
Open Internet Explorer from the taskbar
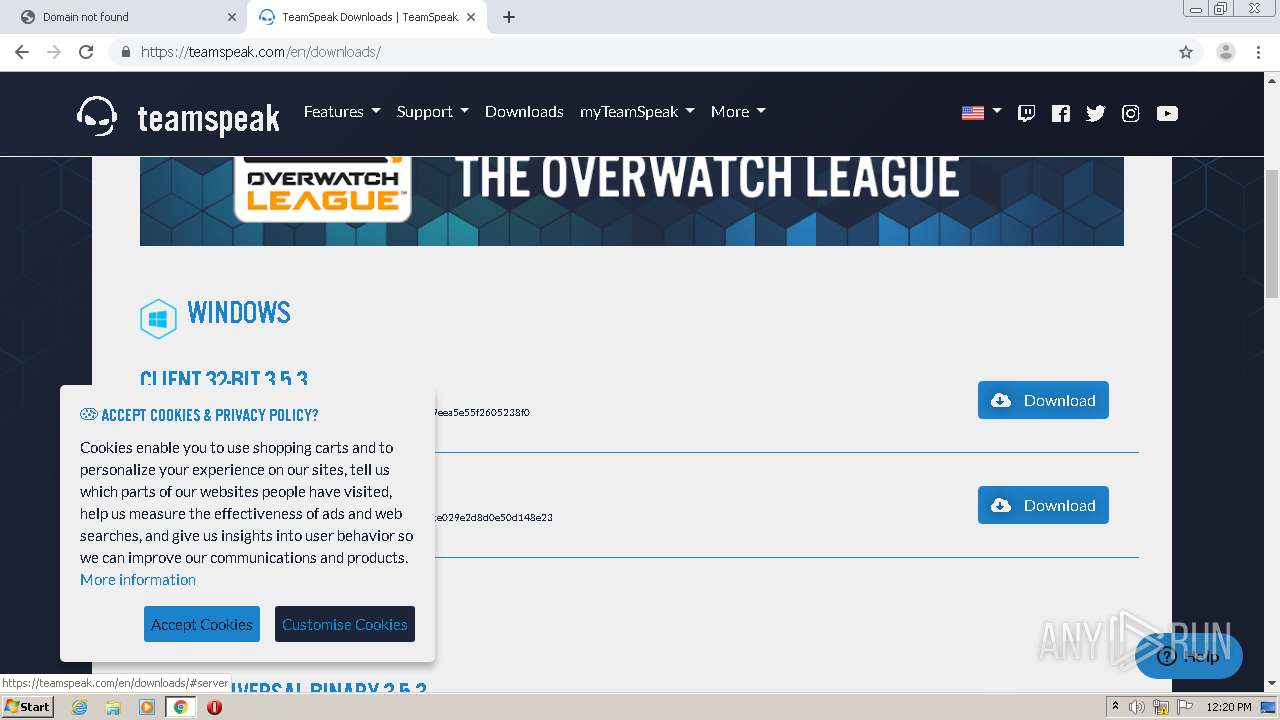[x=79, y=707]
